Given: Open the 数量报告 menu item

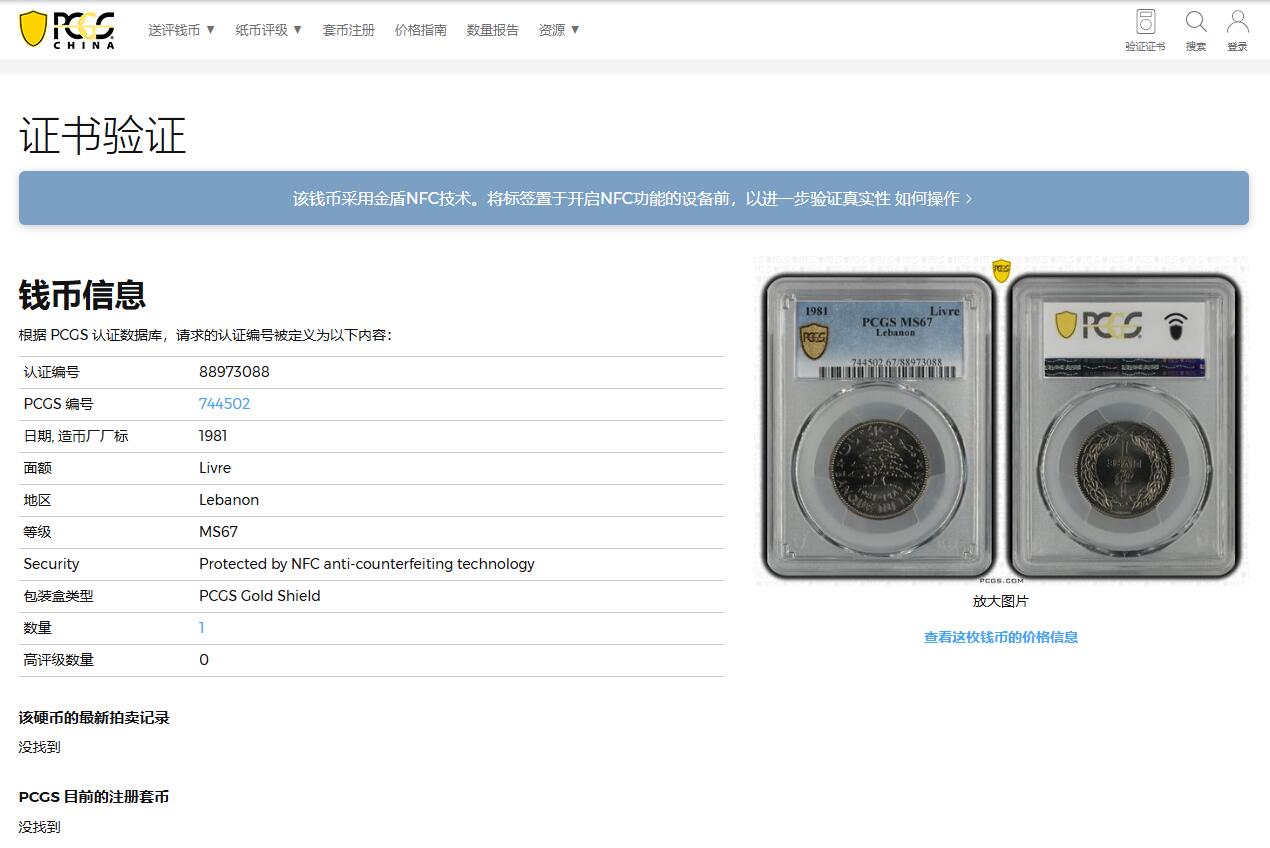Looking at the screenshot, I should pyautogui.click(x=492, y=30).
